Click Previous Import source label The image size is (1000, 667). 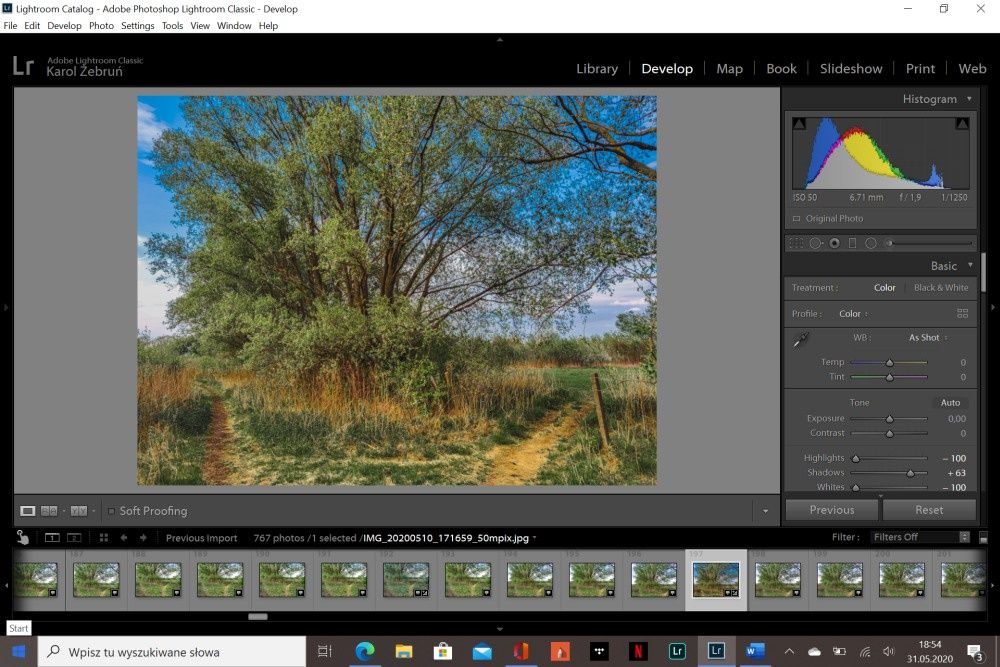[x=202, y=538]
